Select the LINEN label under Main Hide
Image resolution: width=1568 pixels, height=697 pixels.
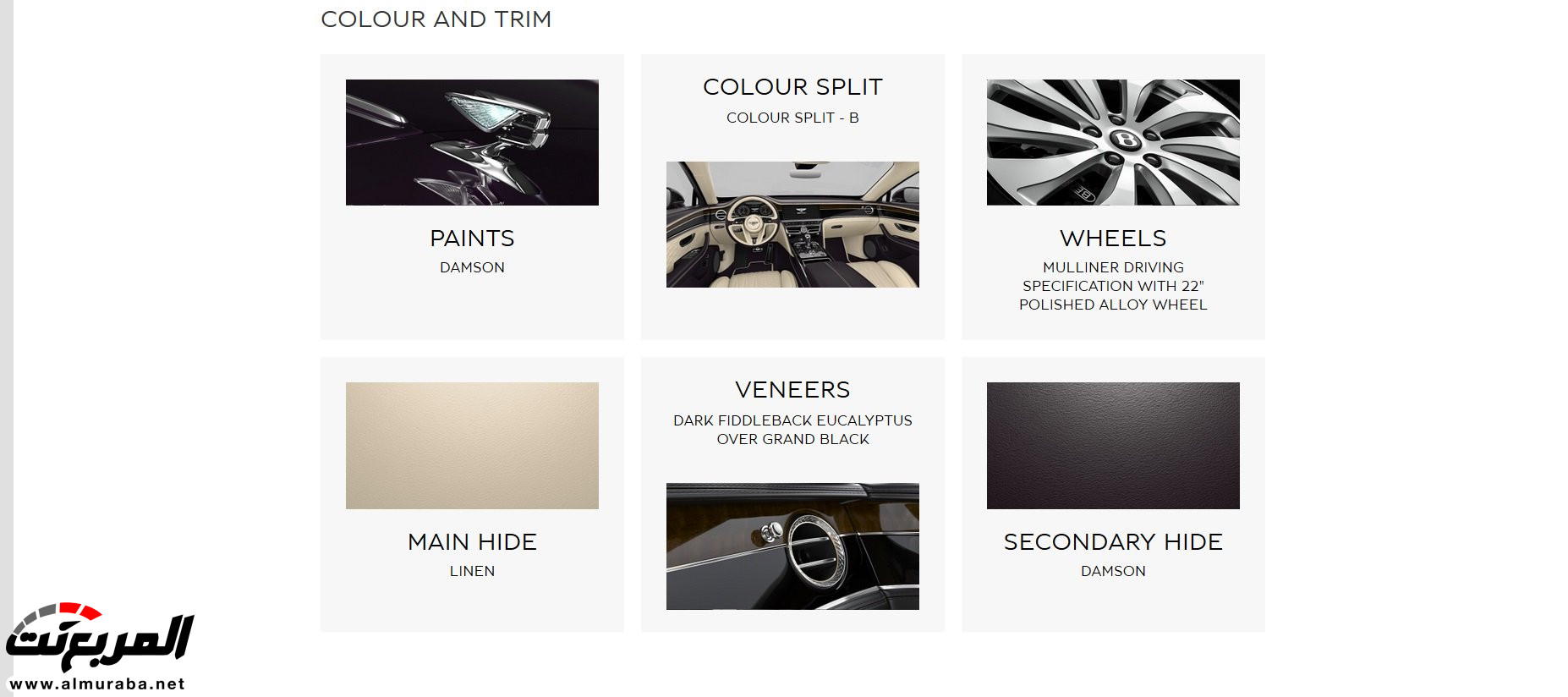472,571
